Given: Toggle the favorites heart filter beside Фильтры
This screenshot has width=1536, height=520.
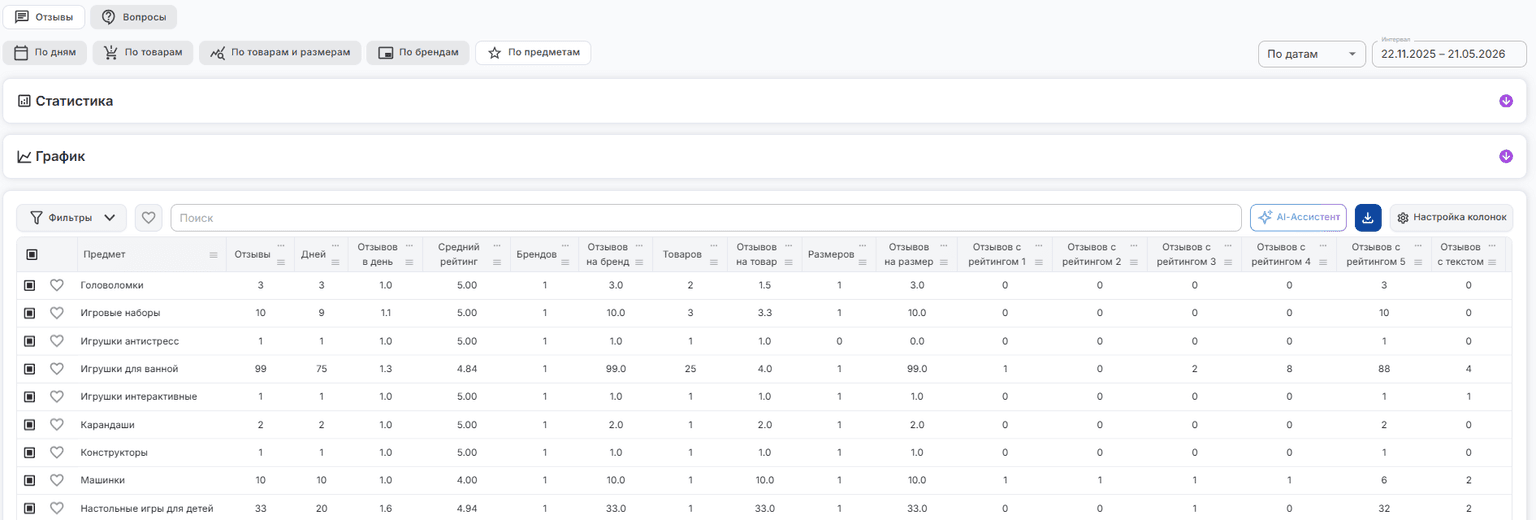Looking at the screenshot, I should (149, 217).
